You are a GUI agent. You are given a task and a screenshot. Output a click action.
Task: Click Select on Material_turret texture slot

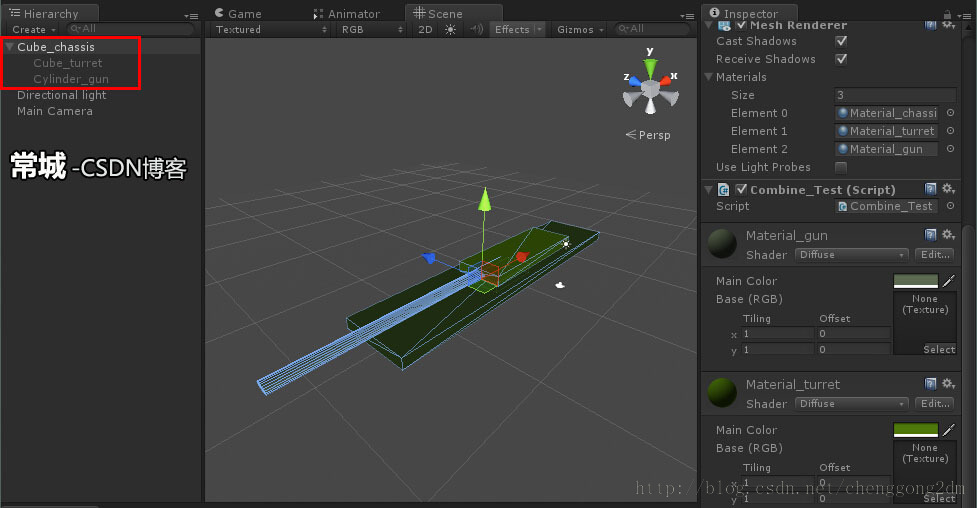[x=939, y=499]
